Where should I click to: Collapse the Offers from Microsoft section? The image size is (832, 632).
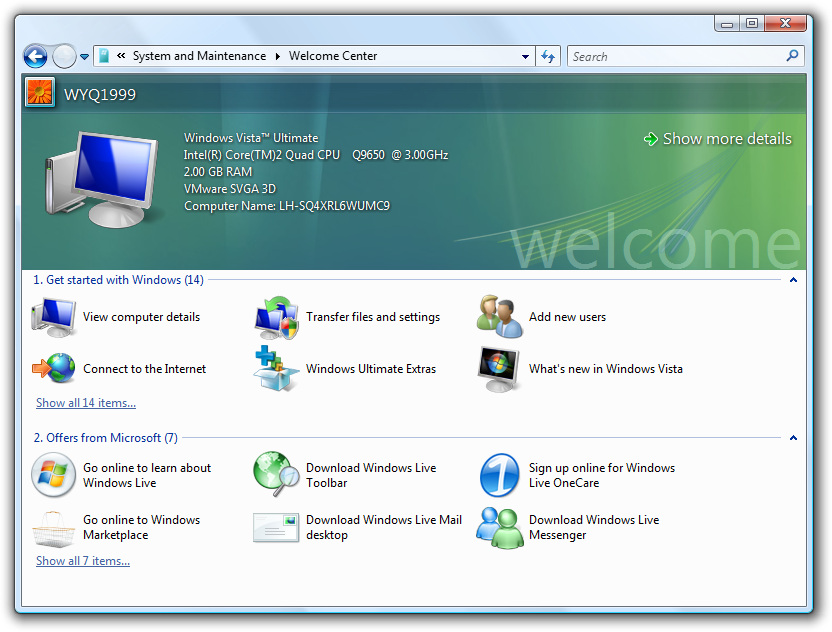tap(793, 438)
